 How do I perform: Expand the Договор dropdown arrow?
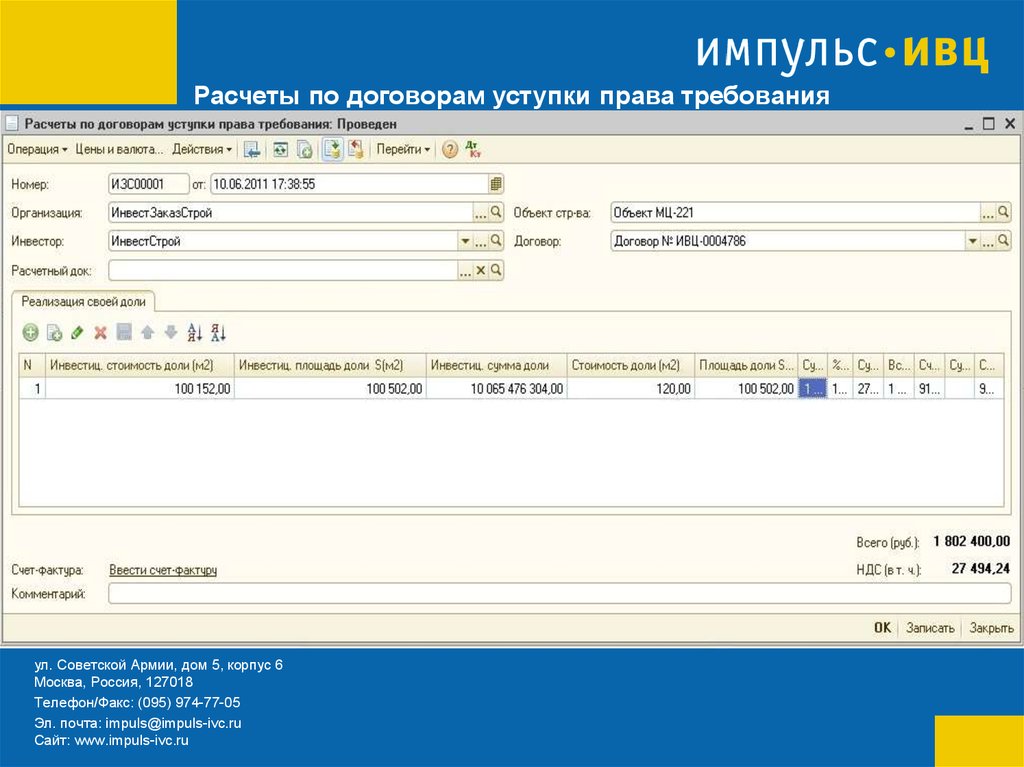click(971, 241)
